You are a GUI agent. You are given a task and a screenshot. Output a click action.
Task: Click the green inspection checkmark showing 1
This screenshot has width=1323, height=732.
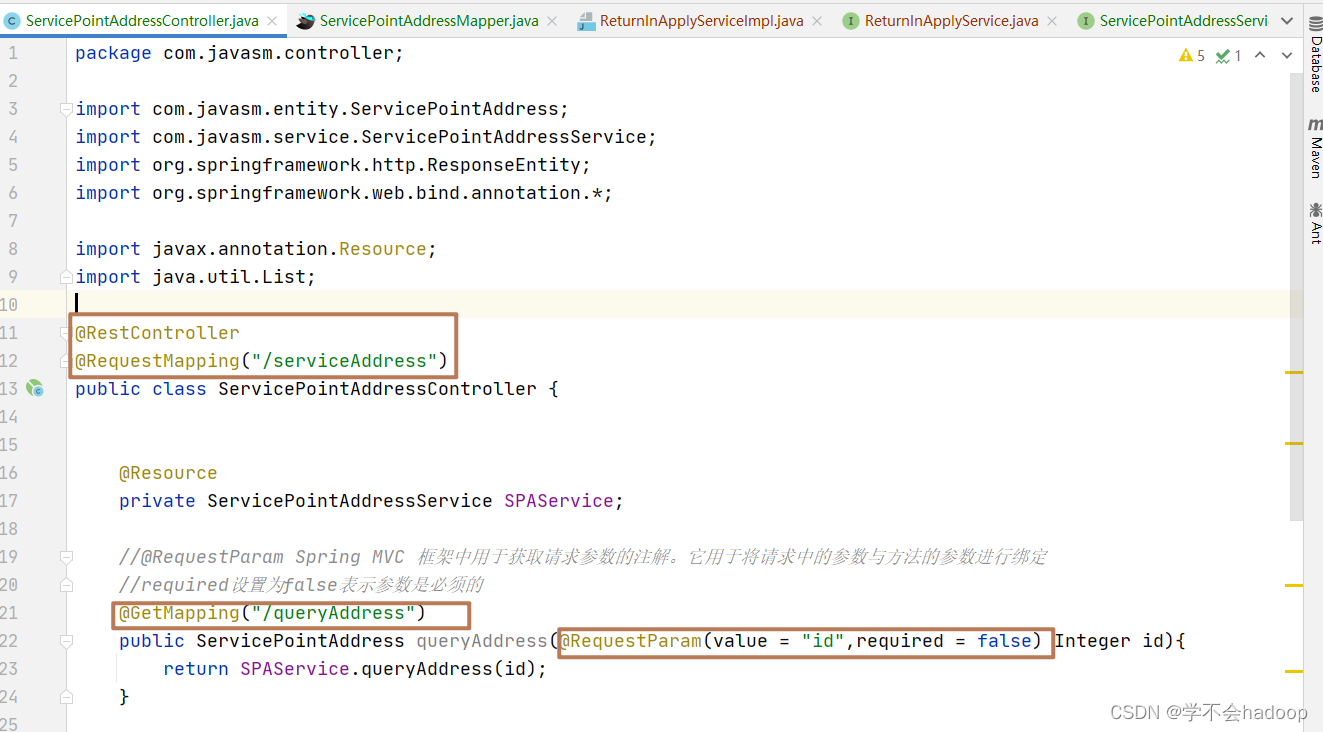[x=1227, y=56]
